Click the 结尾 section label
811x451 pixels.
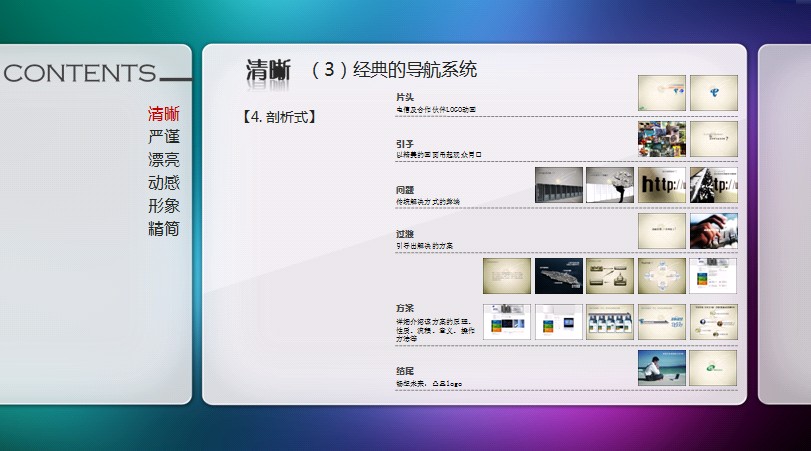coord(405,371)
